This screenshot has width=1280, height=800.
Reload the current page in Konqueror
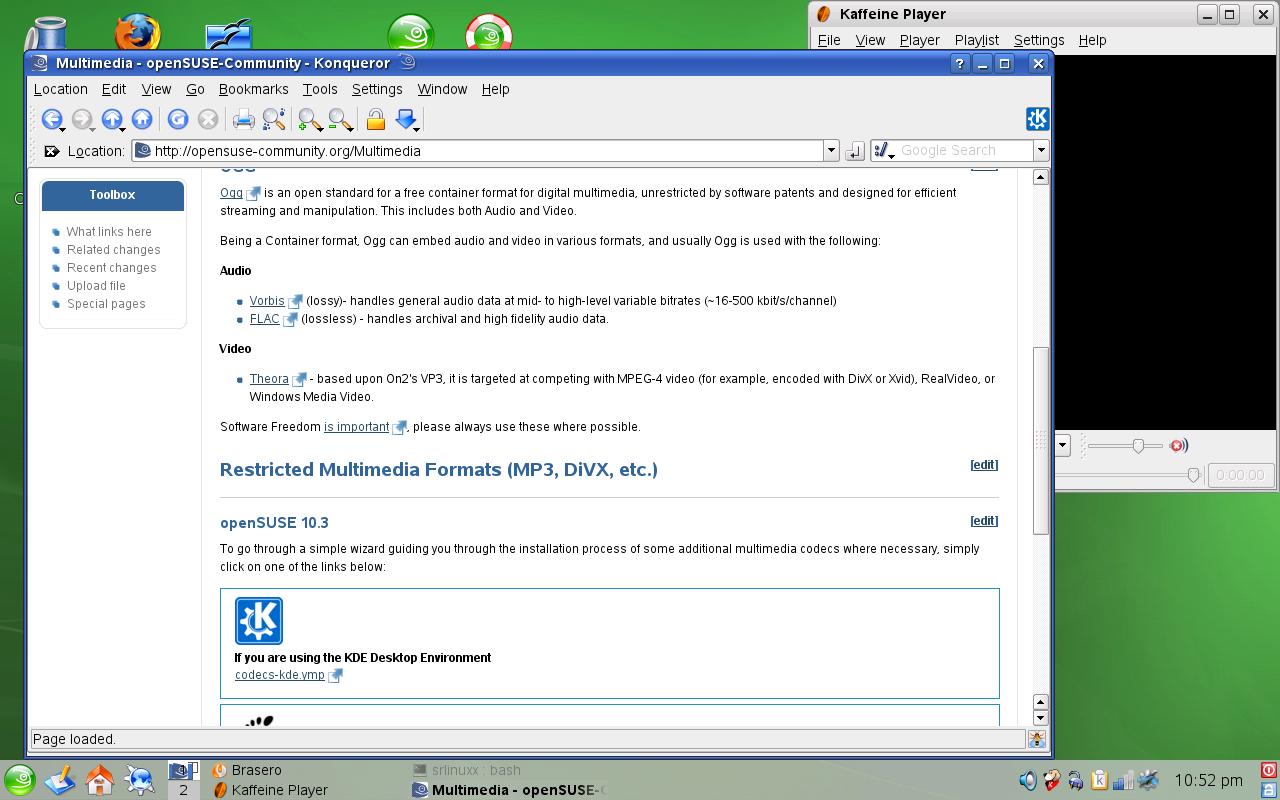click(178, 120)
